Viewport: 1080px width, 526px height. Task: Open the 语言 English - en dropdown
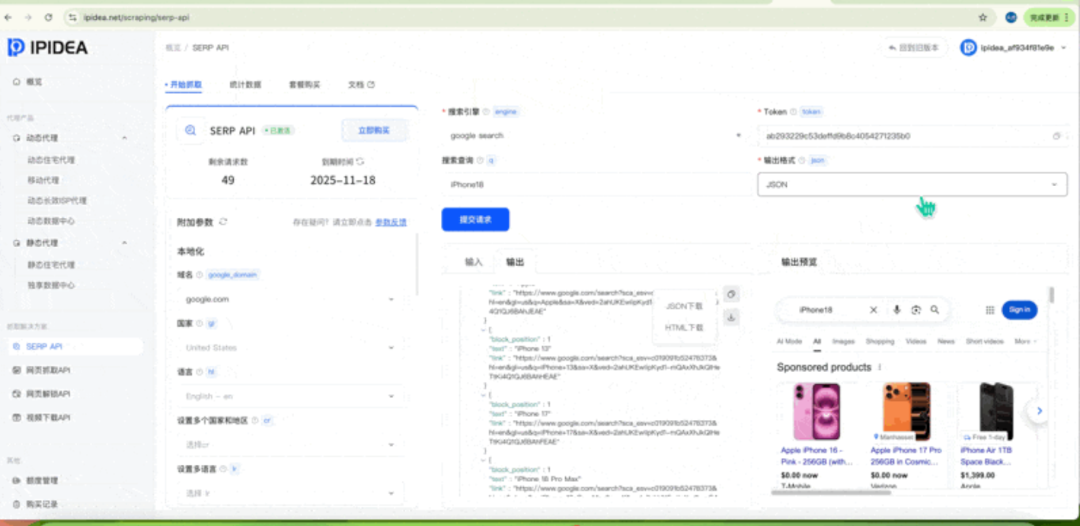pyautogui.click(x=291, y=397)
